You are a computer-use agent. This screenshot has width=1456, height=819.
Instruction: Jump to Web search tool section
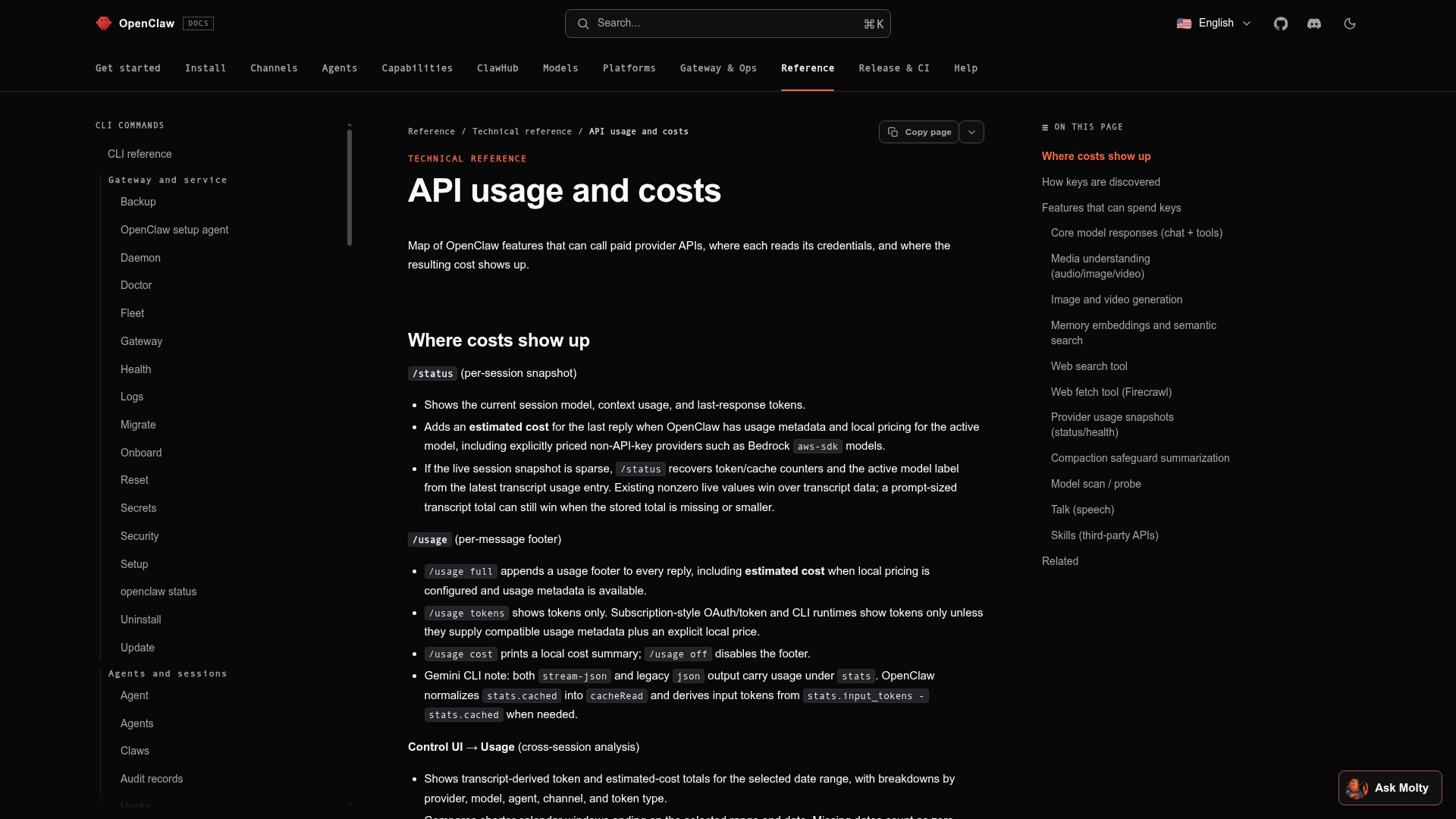(x=1089, y=366)
